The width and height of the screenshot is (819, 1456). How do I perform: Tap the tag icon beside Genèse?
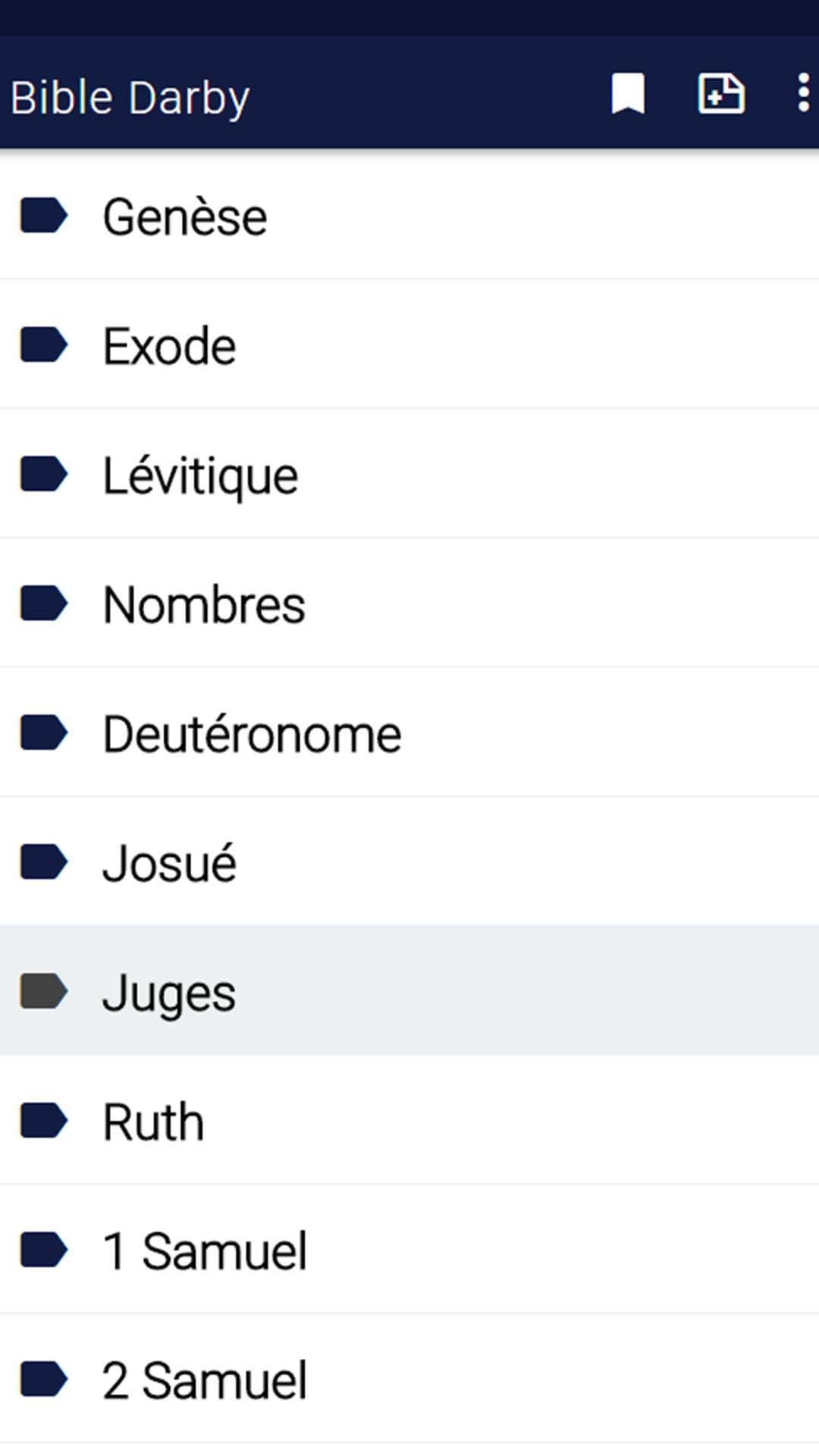[x=44, y=216]
